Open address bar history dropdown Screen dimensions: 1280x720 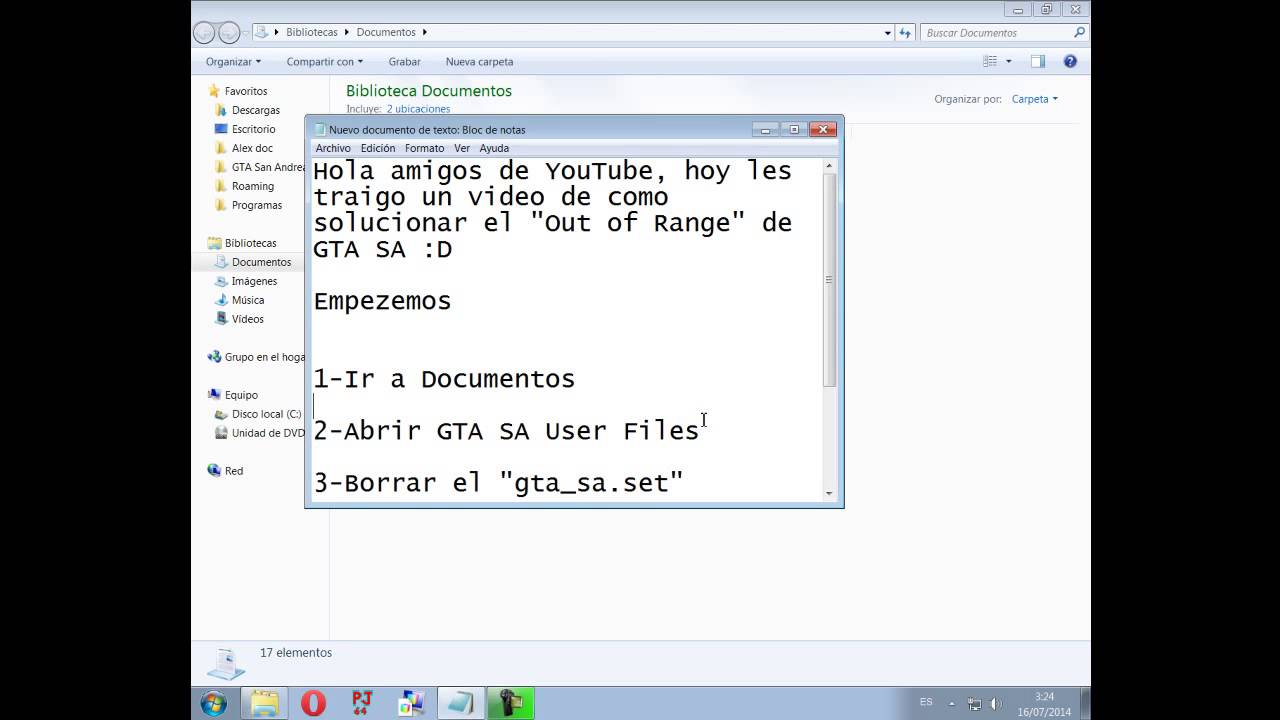coord(887,33)
